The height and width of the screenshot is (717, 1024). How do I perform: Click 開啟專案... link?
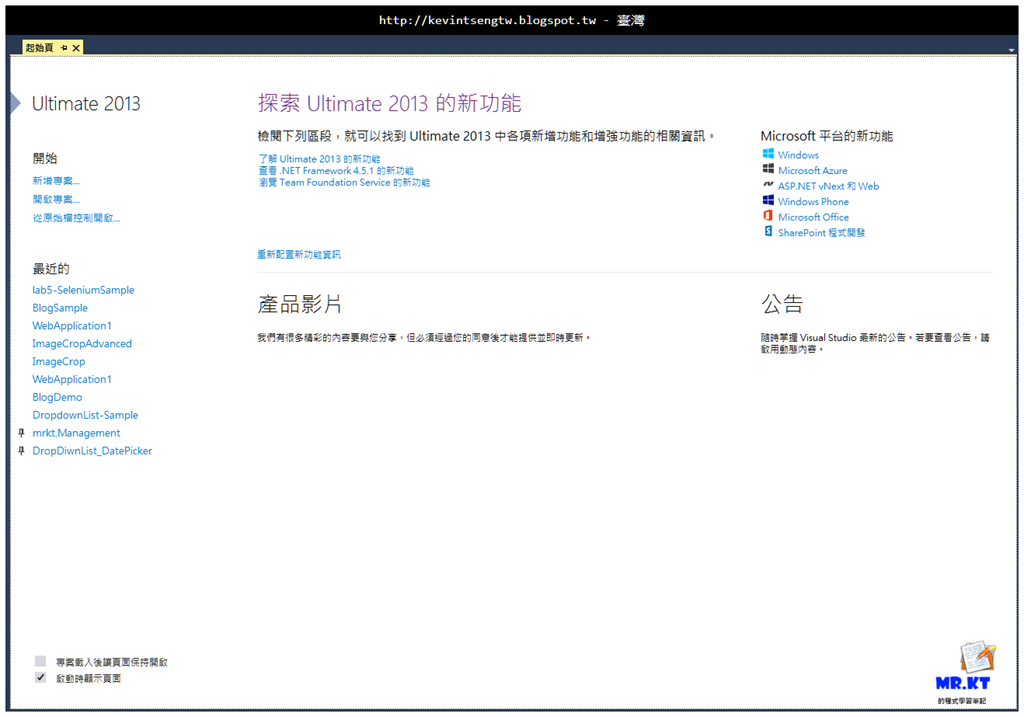[x=56, y=199]
